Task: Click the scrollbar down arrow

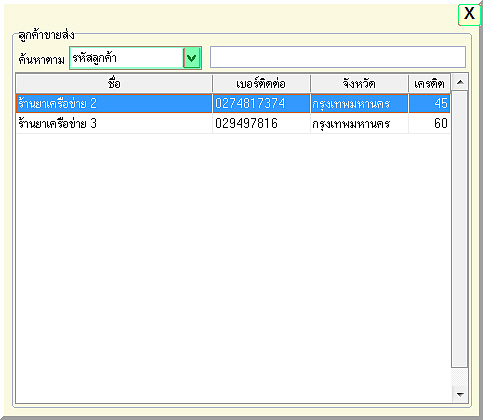Action: pos(460,395)
